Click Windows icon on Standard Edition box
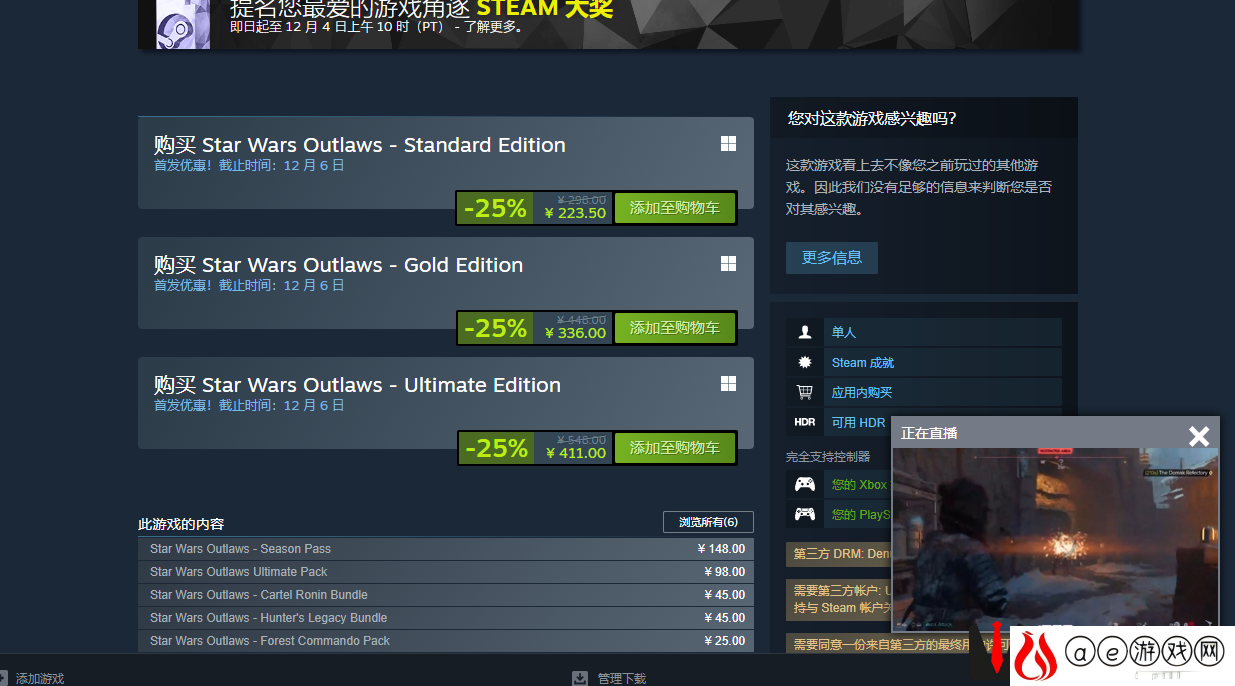 click(x=728, y=144)
